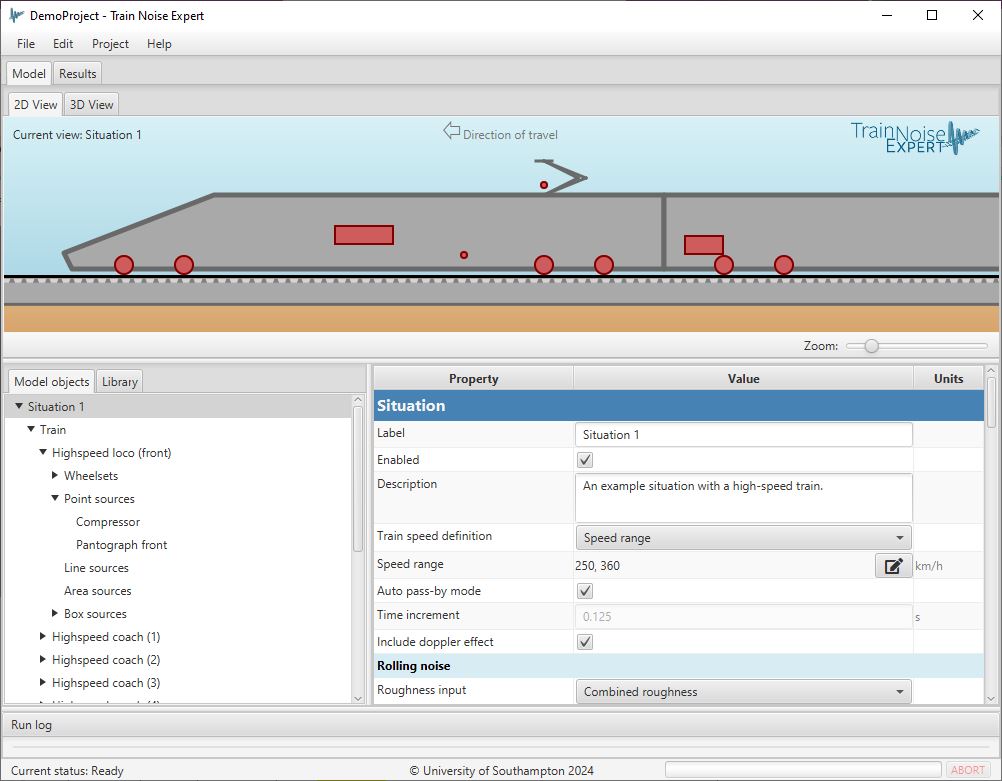Click the model tree vertical scrollbar
This screenshot has height=781, width=1002.
click(x=358, y=479)
